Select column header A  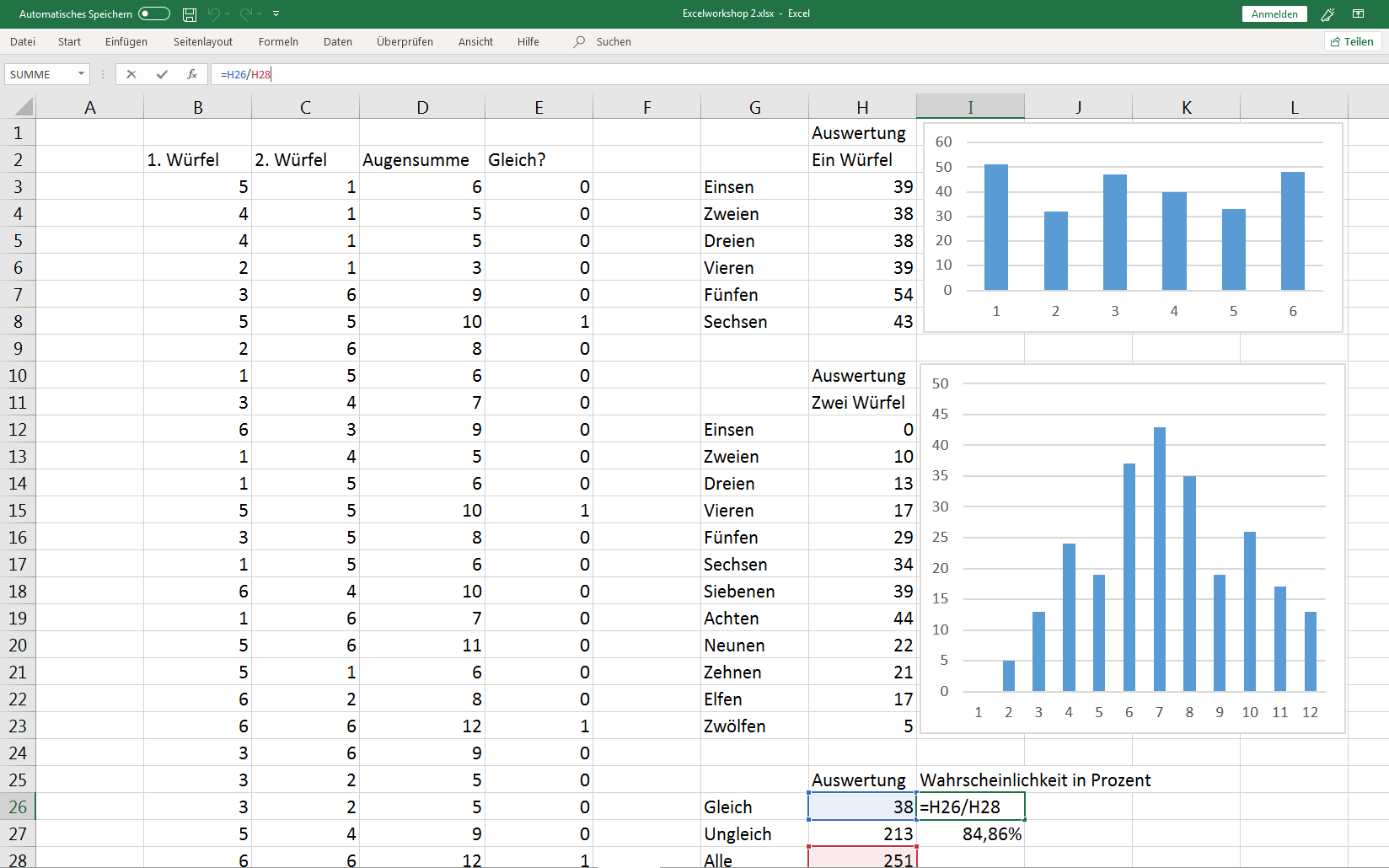click(89, 107)
